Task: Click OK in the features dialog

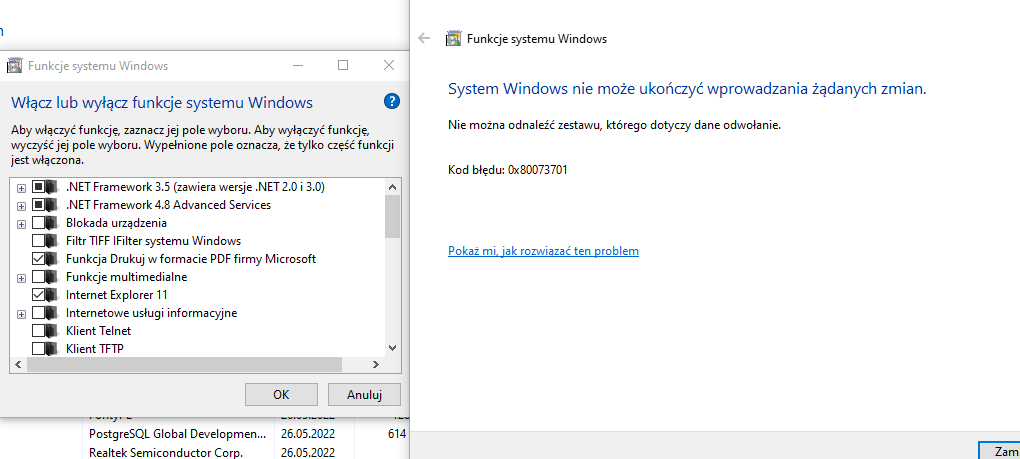Action: [x=281, y=395]
